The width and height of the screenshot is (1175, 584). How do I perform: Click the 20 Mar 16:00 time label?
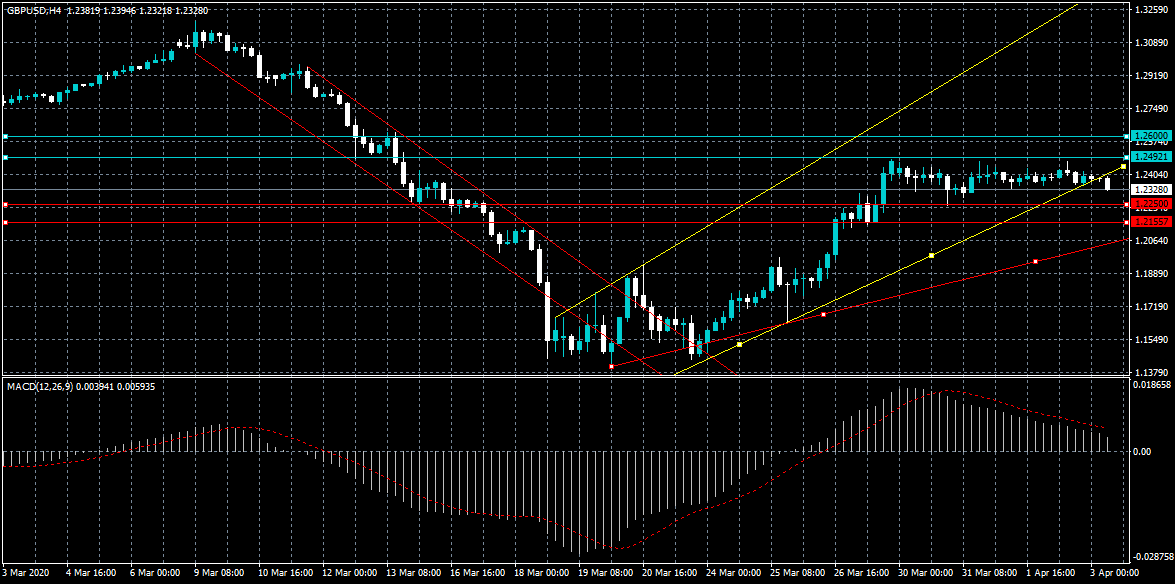pyautogui.click(x=671, y=572)
